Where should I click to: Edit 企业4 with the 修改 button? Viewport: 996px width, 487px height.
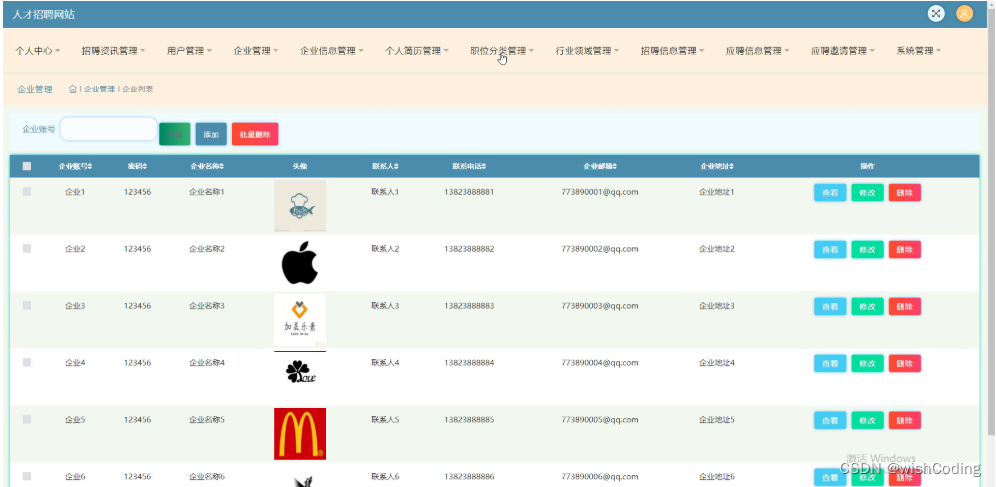coord(868,363)
